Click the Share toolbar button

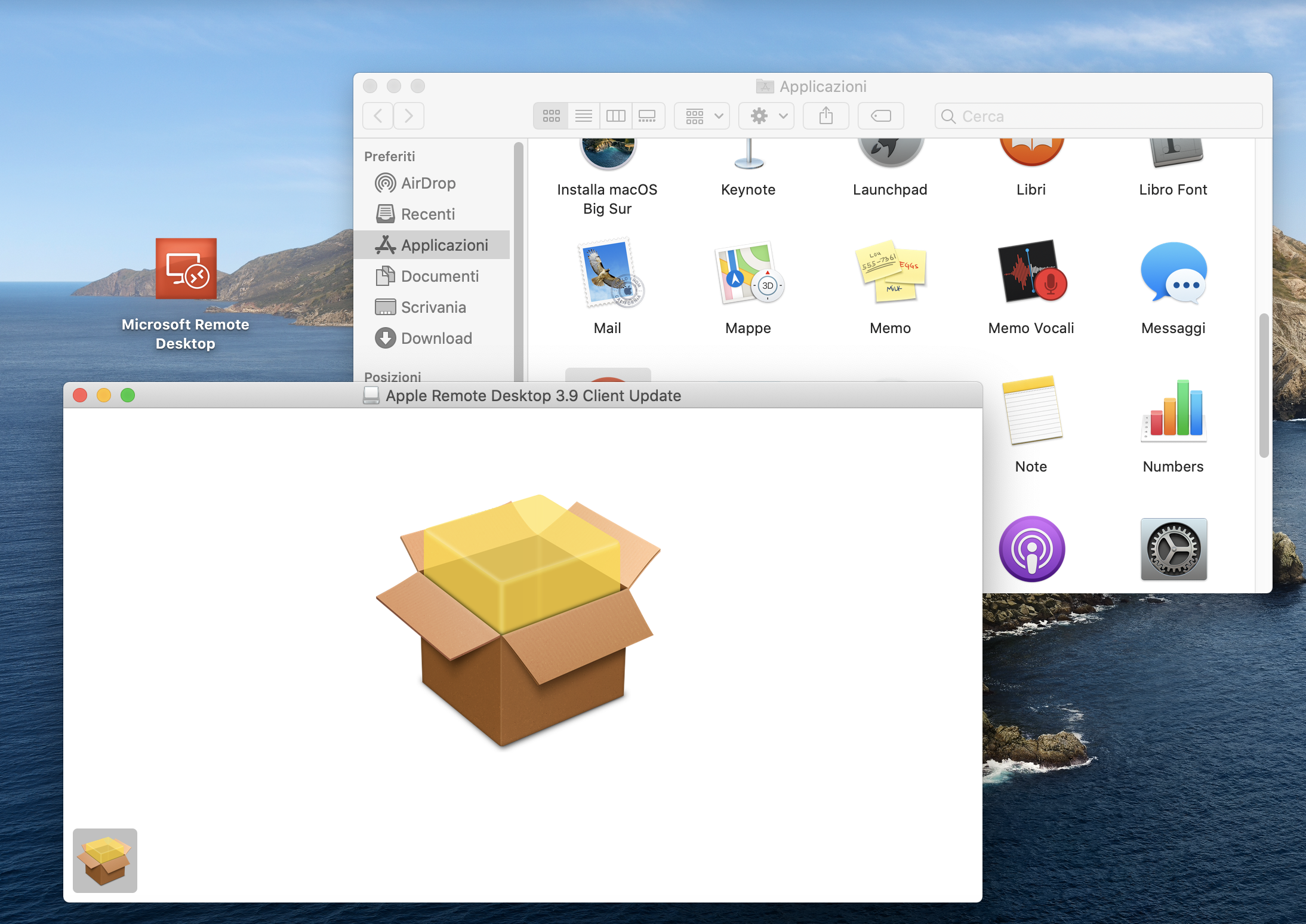(826, 116)
